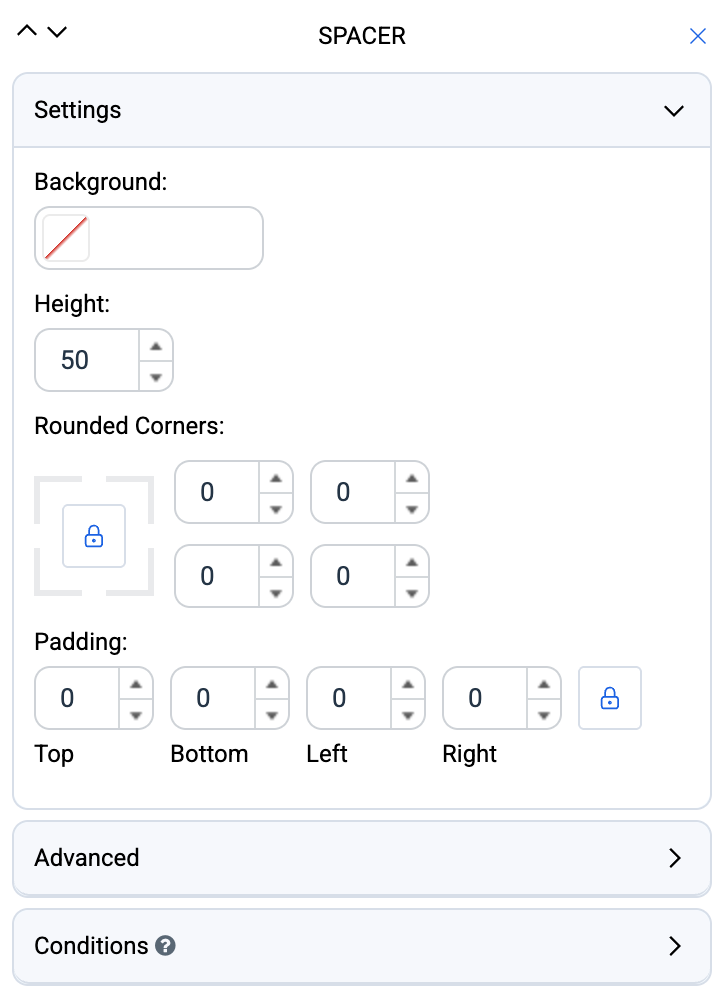Close the Spacer panel with the X
Image resolution: width=726 pixels, height=1000 pixels.
(698, 36)
